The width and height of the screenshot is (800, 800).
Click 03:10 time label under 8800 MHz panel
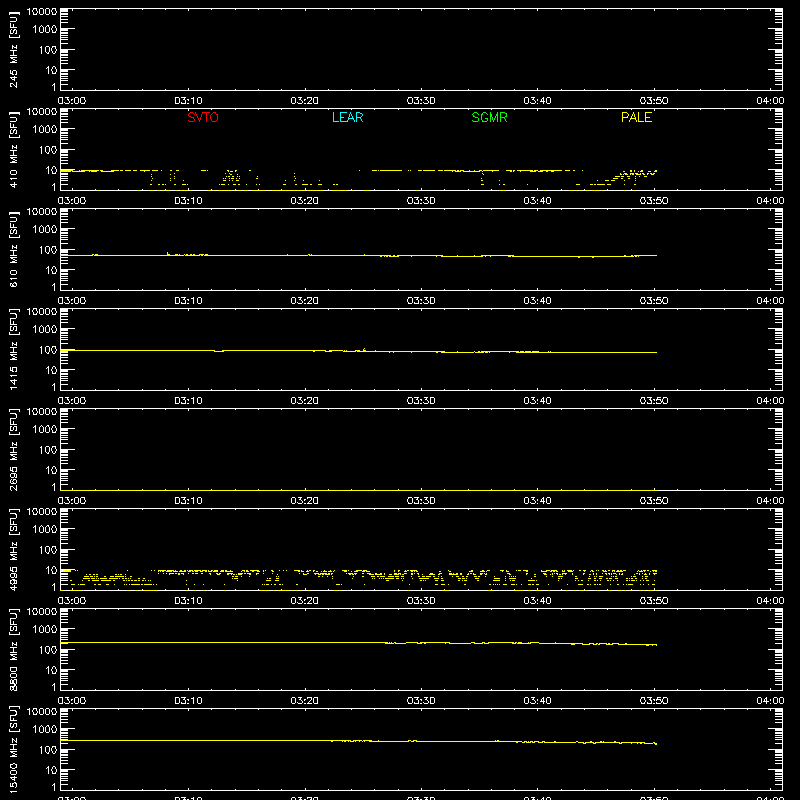188,701
